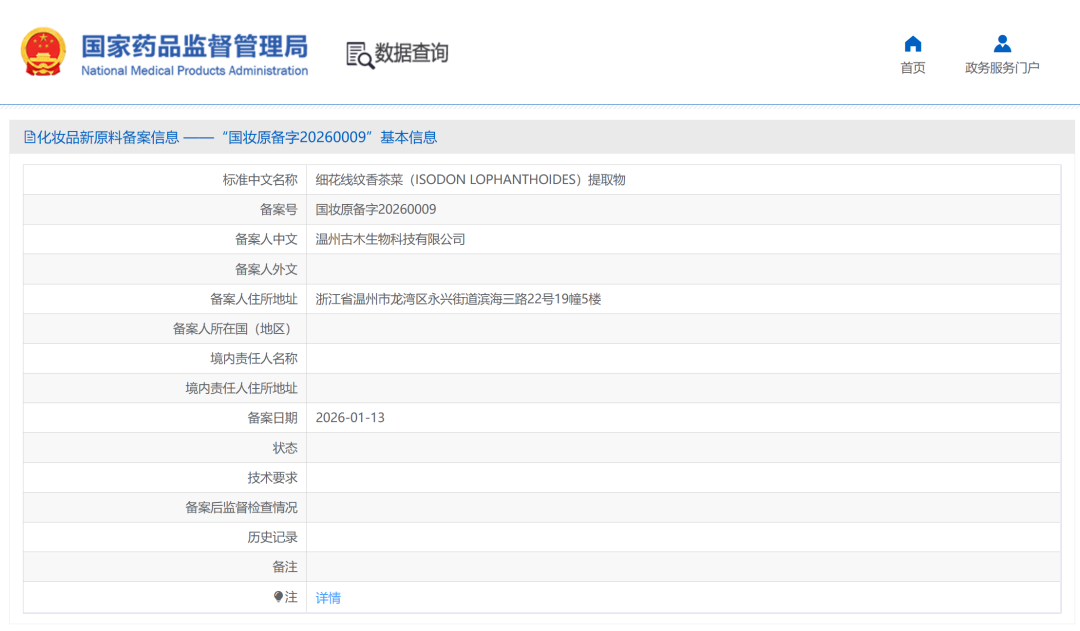Click company name 温州古木生物科技有限公司
Image resolution: width=1080 pixels, height=631 pixels.
390,240
